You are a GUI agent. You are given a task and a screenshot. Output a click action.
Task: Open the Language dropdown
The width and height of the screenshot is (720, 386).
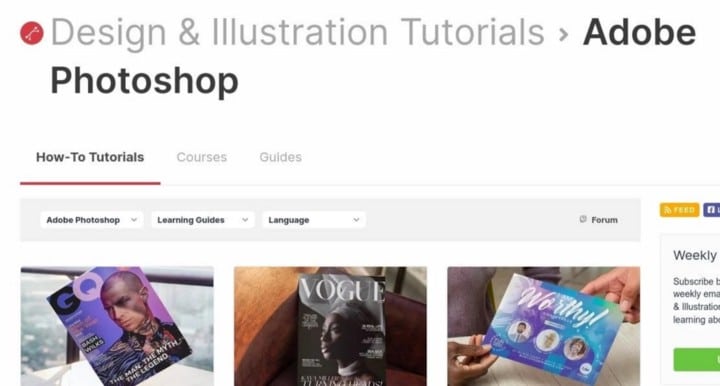click(x=314, y=220)
